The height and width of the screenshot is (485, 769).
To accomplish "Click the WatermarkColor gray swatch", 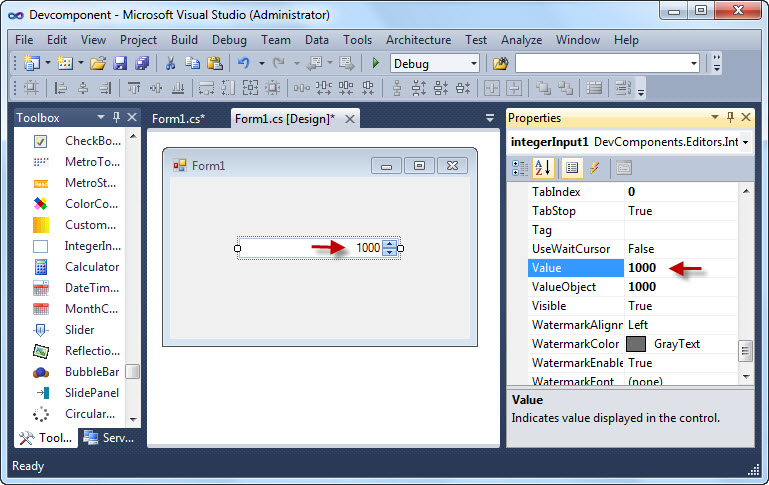I will click(636, 344).
